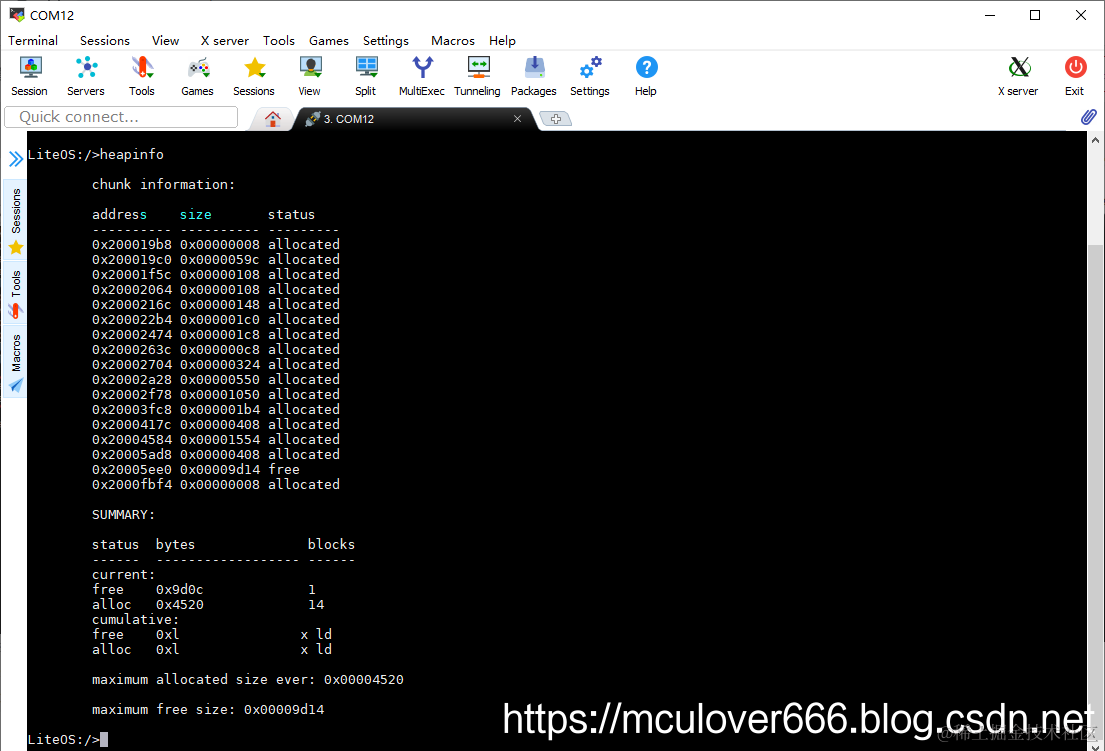Screen dimensions: 1105x751
Task: Close the COM12 tab
Action: tap(517, 118)
